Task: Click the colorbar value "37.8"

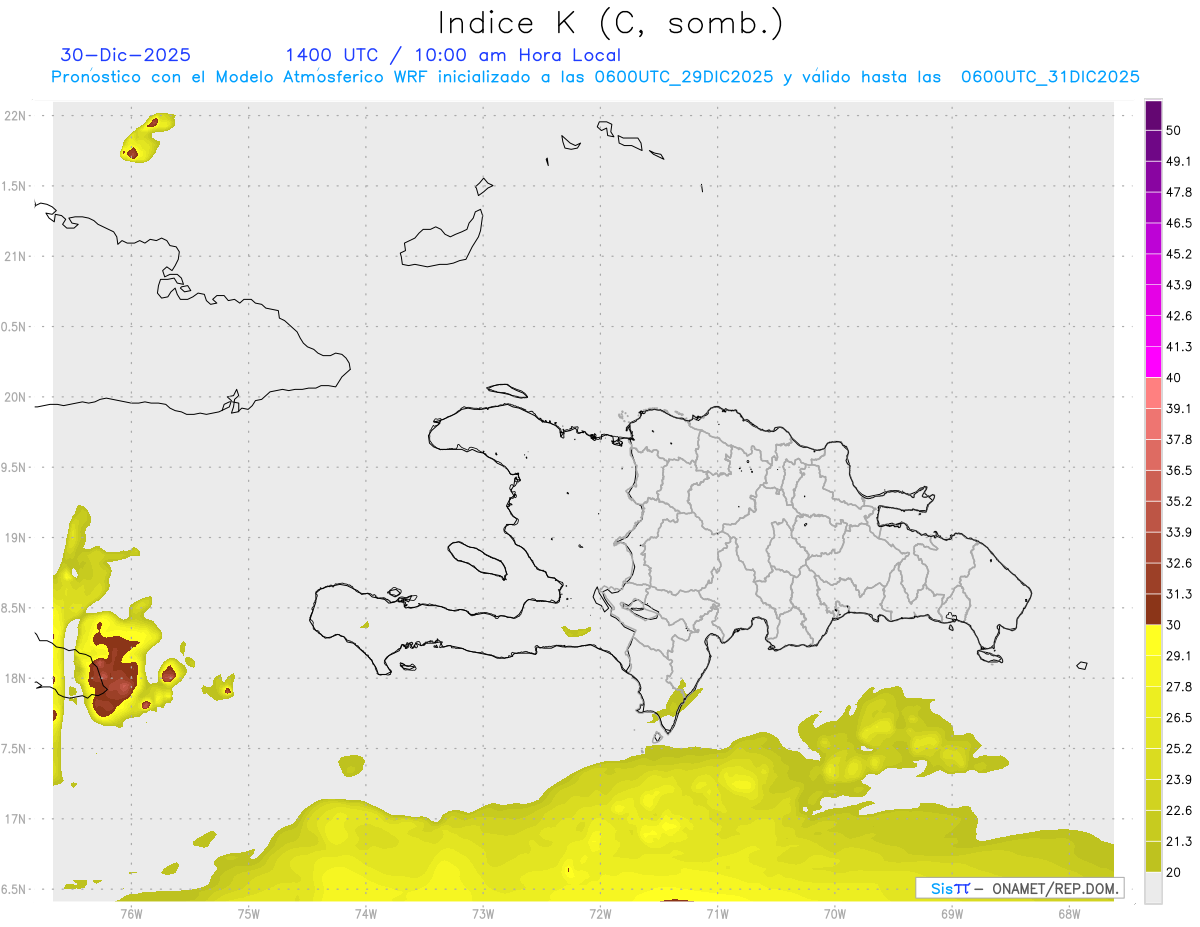Action: [1179, 439]
